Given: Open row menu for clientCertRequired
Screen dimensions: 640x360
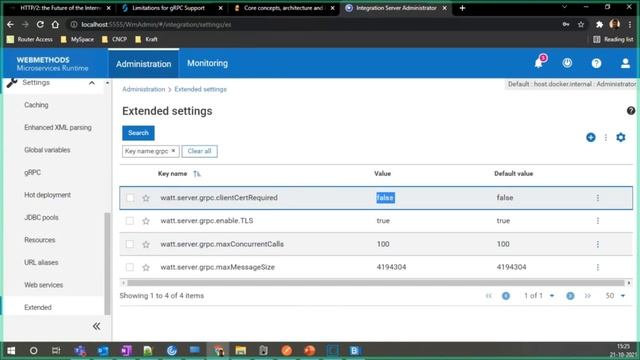Looking at the screenshot, I should pyautogui.click(x=598, y=198).
